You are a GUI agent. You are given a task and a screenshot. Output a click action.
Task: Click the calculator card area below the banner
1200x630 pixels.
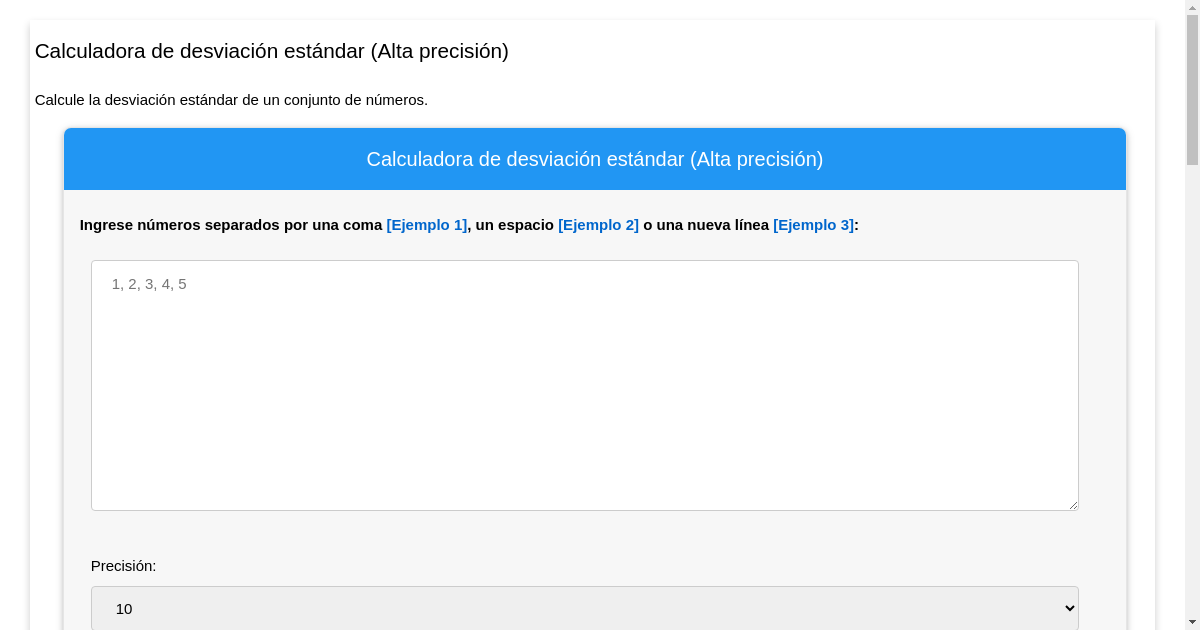pyautogui.click(x=594, y=540)
